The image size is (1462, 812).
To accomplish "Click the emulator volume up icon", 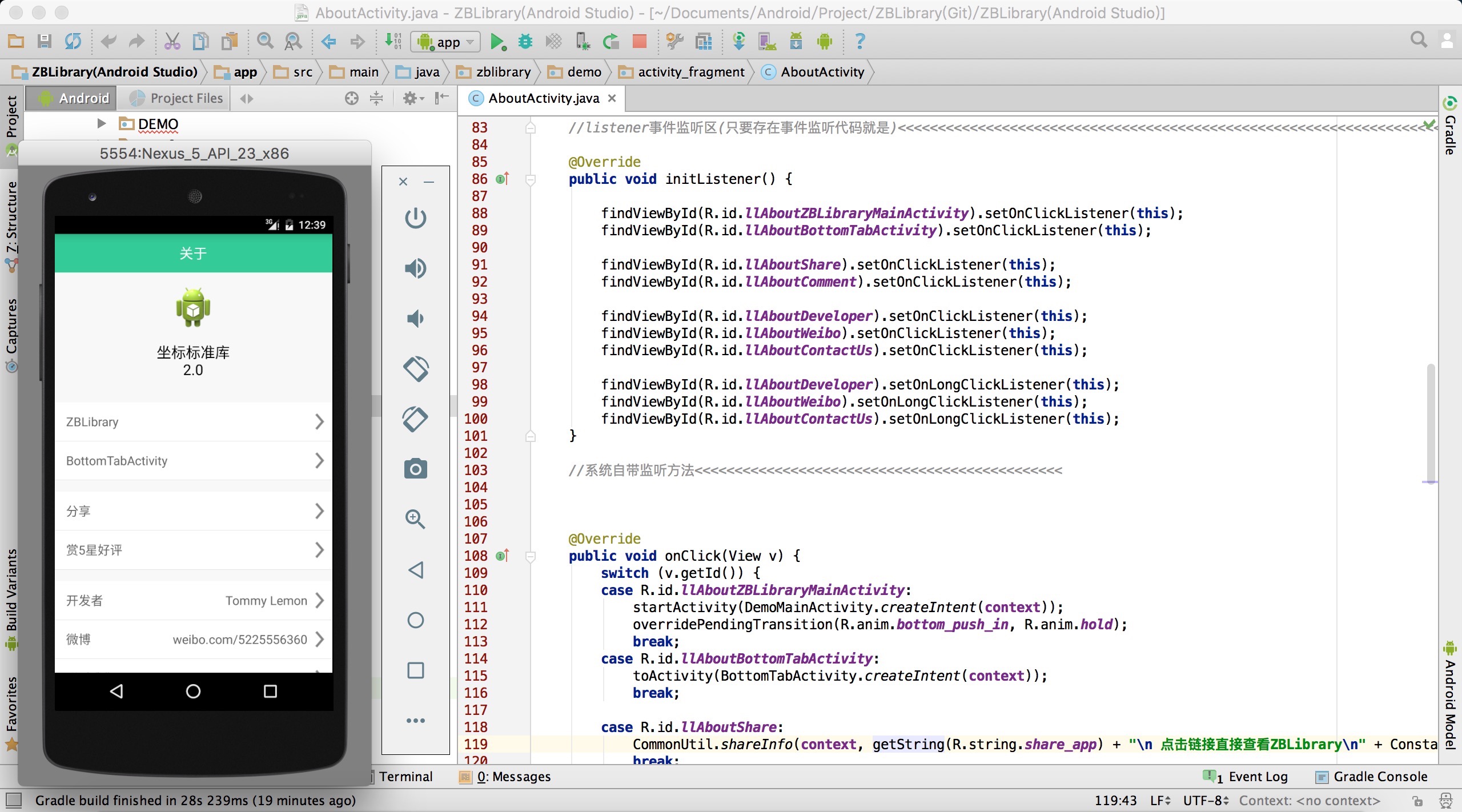I will coord(415,268).
